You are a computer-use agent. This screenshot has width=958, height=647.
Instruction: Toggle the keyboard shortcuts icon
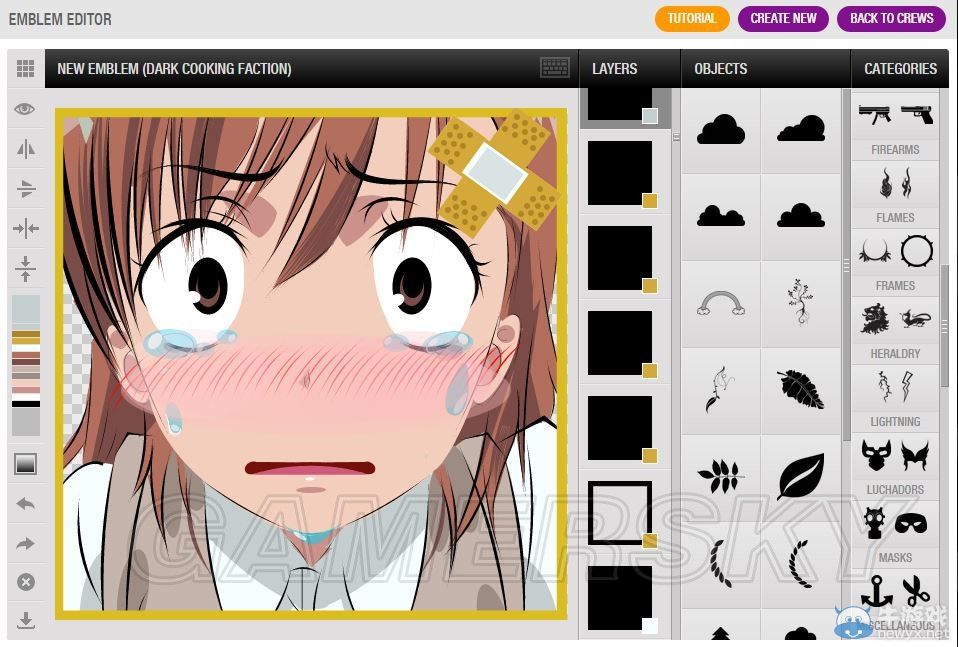point(555,68)
